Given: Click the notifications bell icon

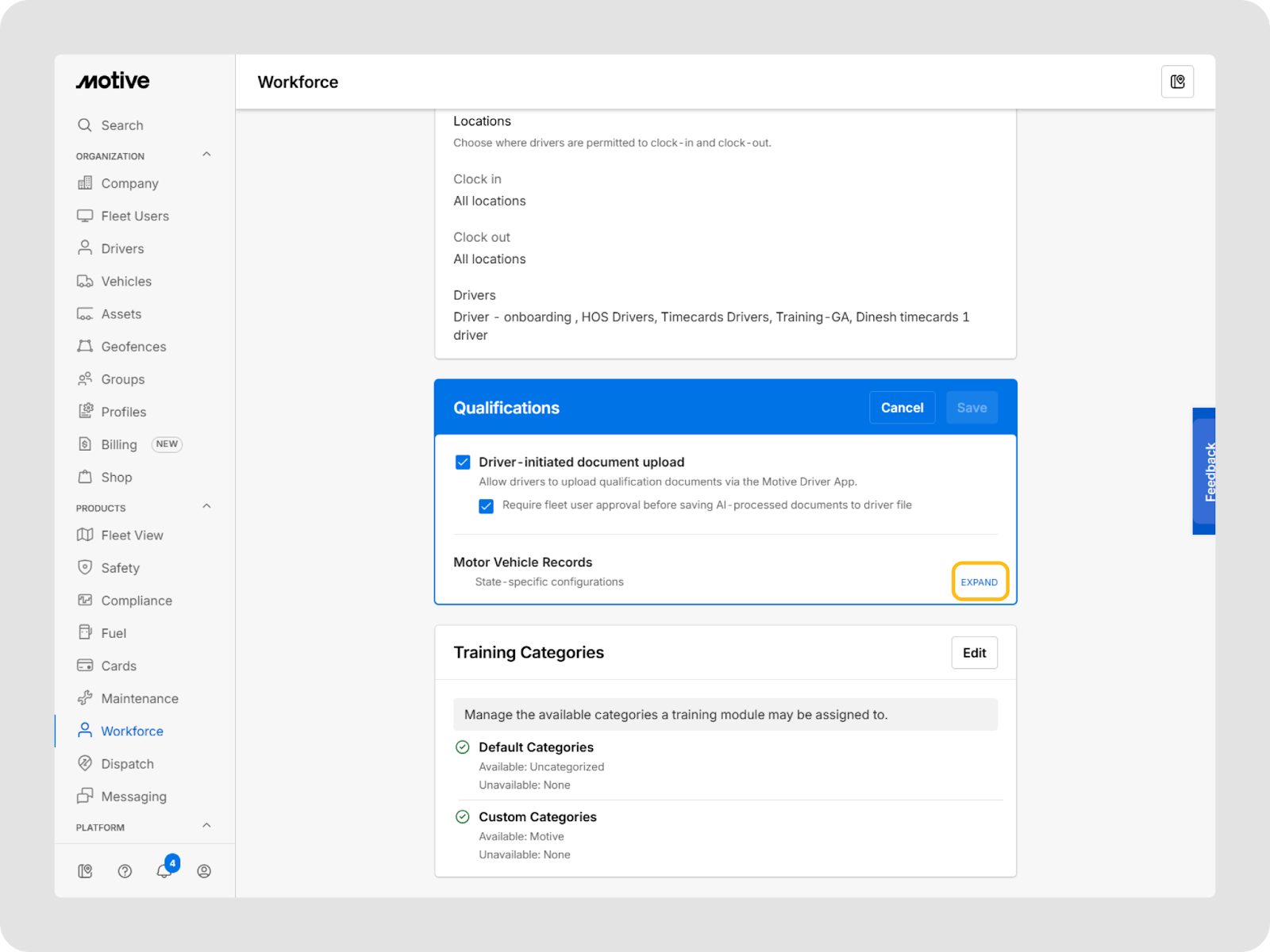Looking at the screenshot, I should click(x=164, y=871).
